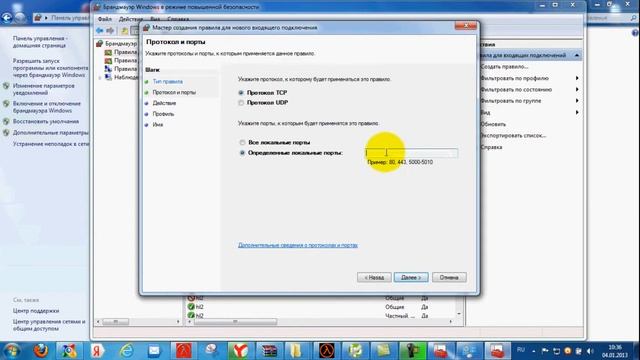The width and height of the screenshot is (640, 360).
Task: Click the shield icon beside Восстановить умолчания
Action: 6,121
